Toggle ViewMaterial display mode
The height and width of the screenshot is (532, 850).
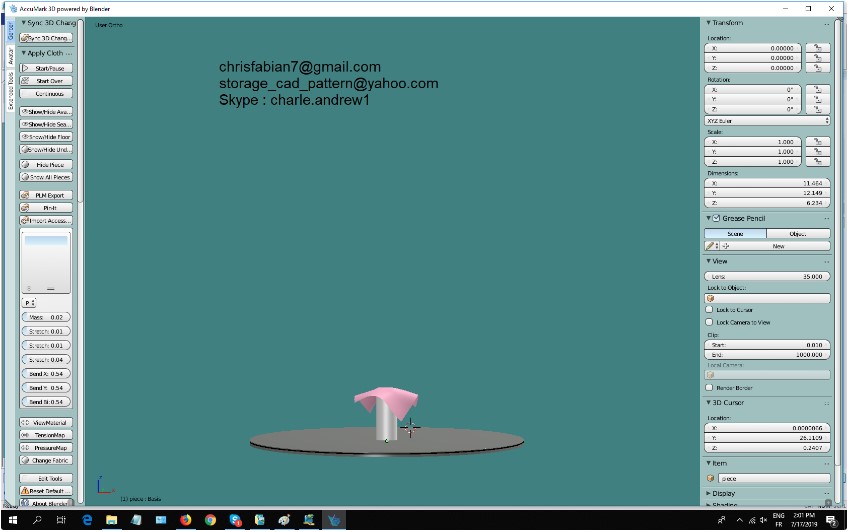(46, 422)
